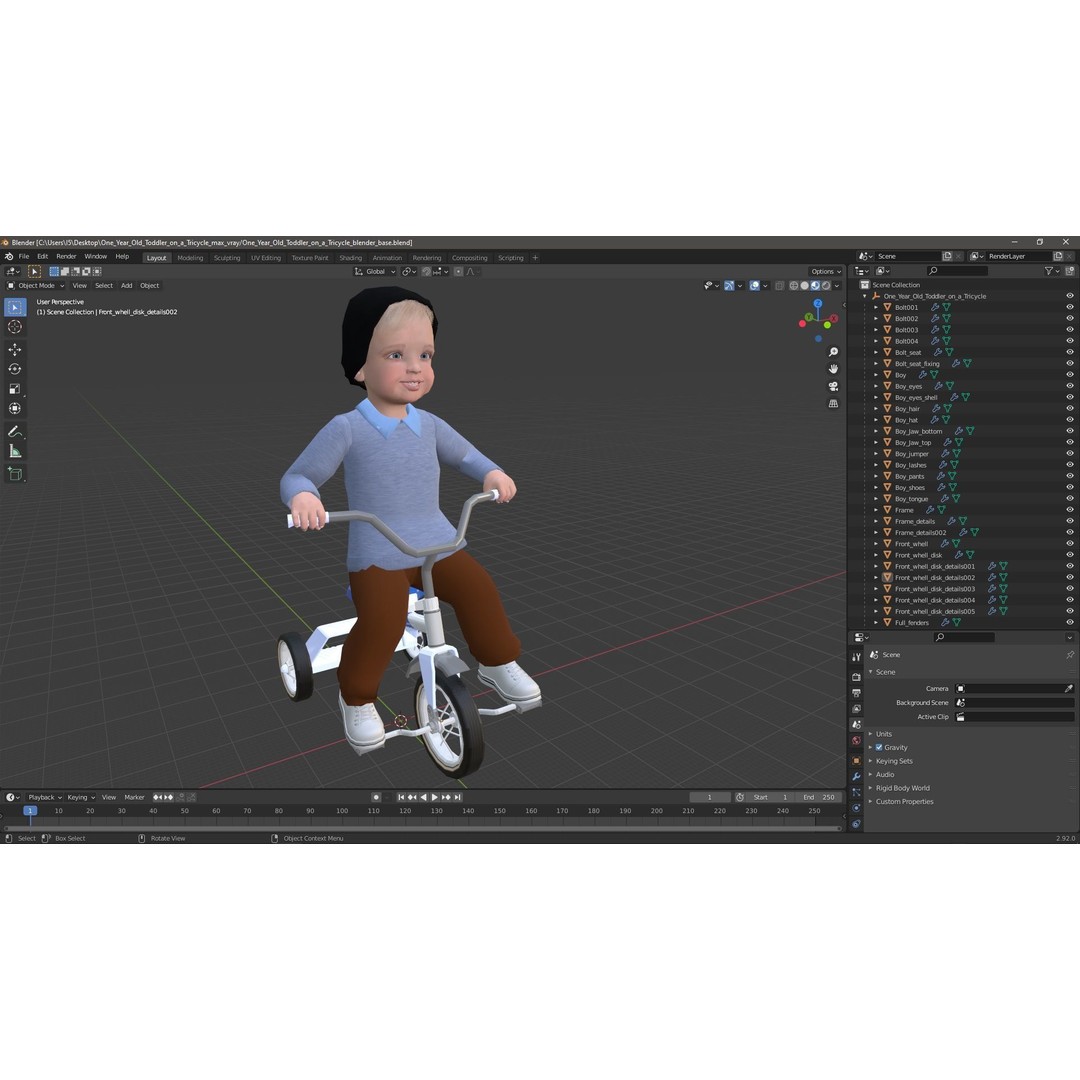Hide Front_whell using its eye icon
This screenshot has height=1080, width=1080.
(x=1070, y=543)
